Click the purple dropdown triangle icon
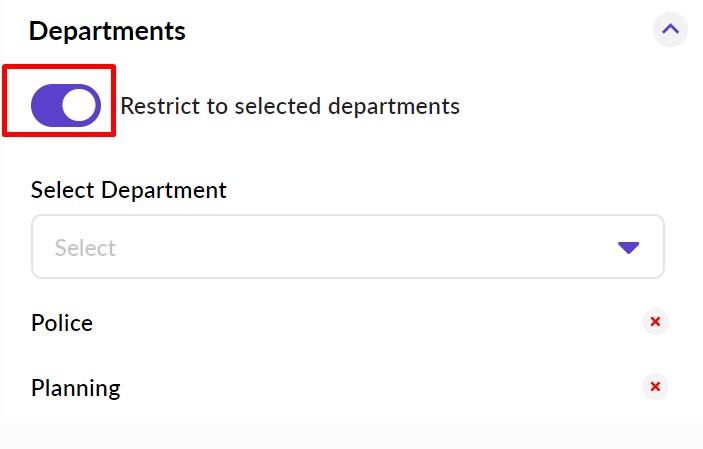This screenshot has width=703, height=449. tap(628, 248)
